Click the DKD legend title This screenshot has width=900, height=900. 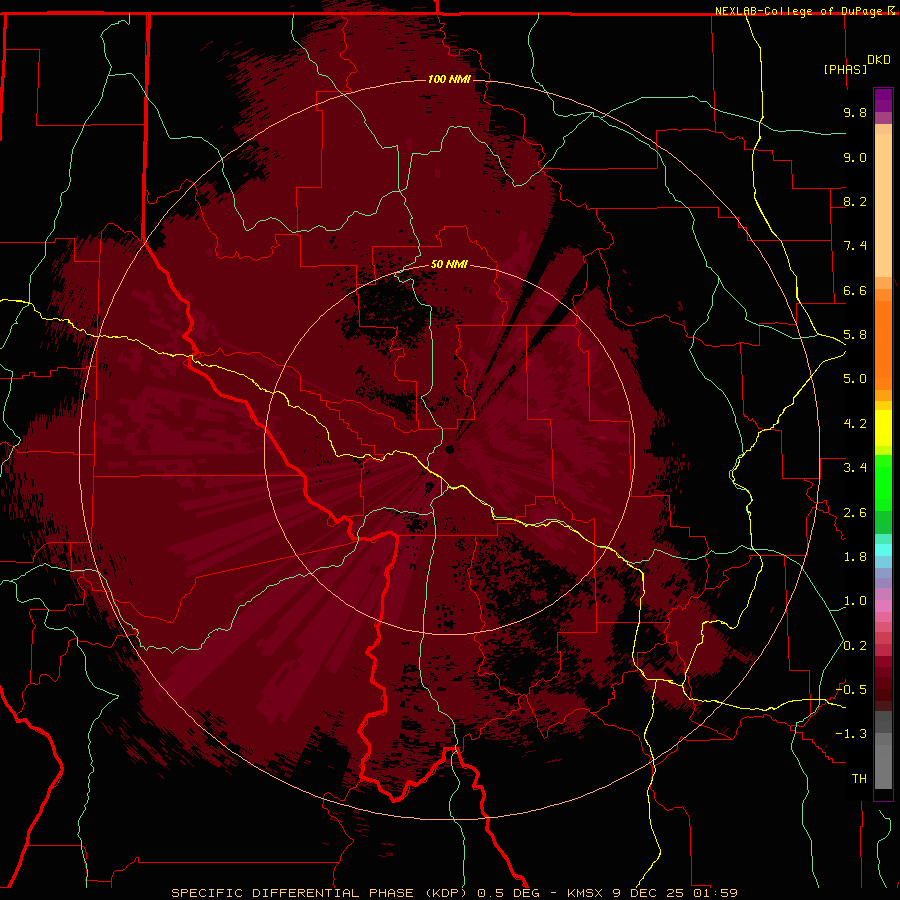click(879, 60)
